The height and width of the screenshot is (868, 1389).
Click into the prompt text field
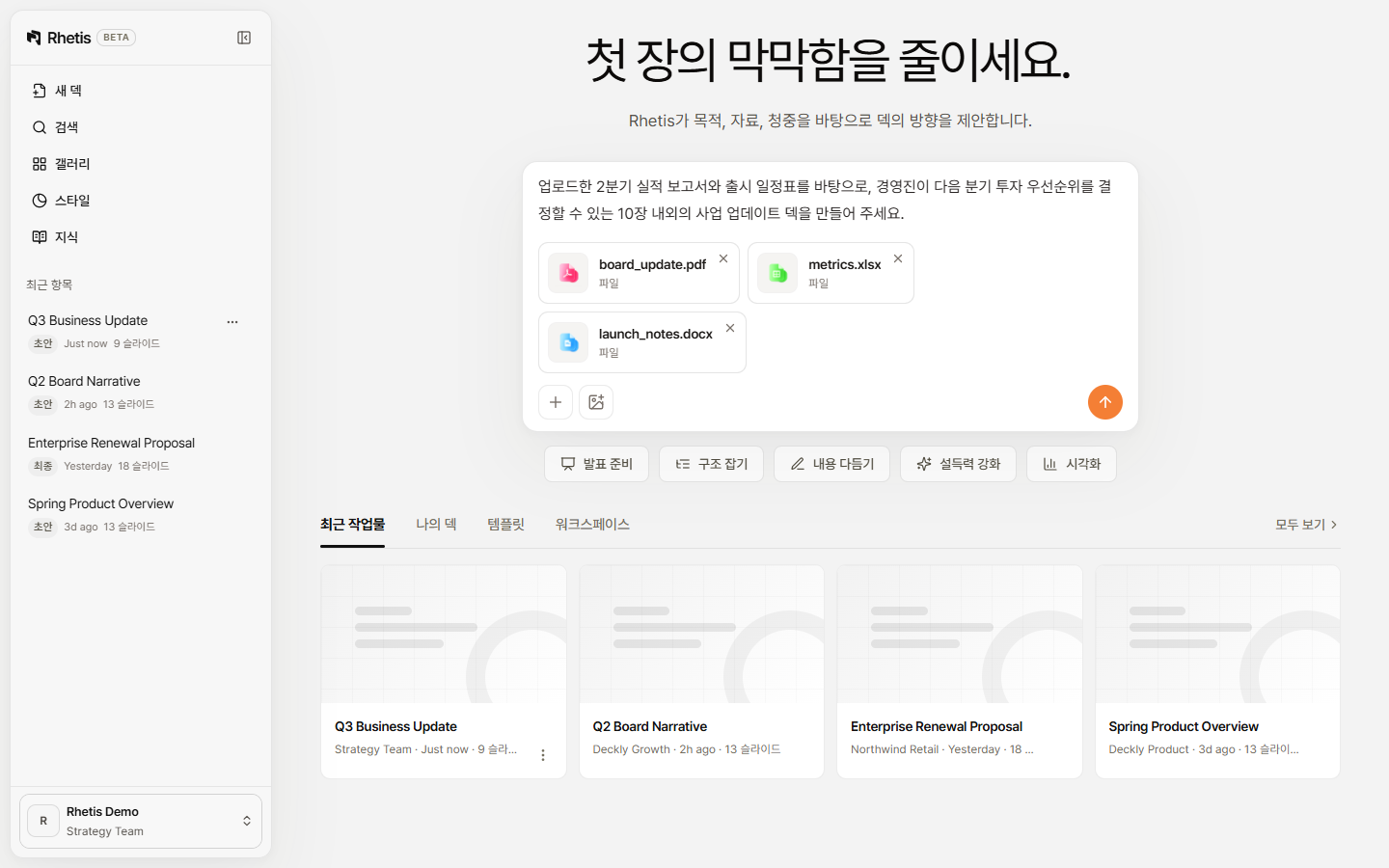pos(830,200)
